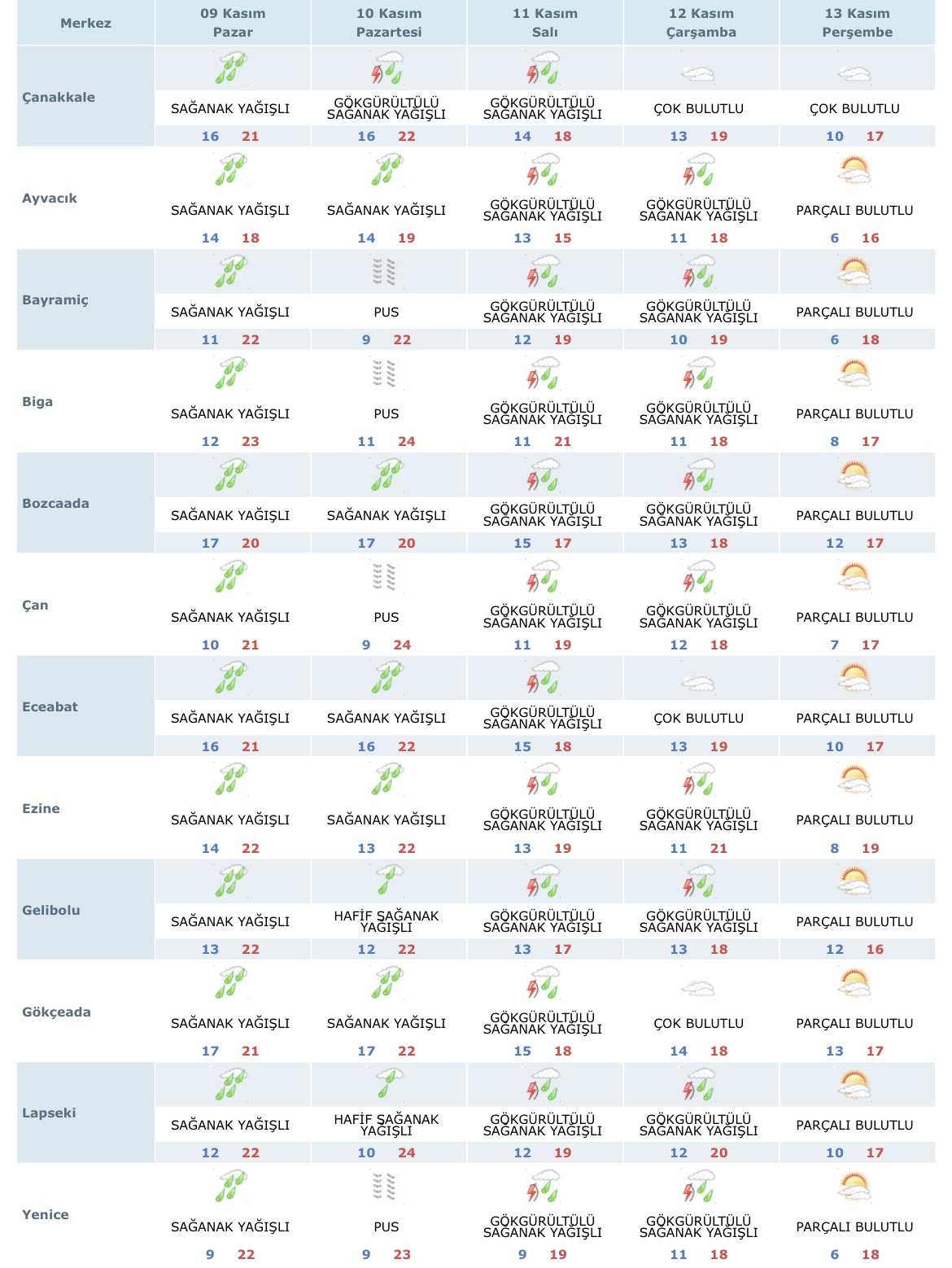The height and width of the screenshot is (1268, 952).
Task: Open the Çanakkale district row label
Action: (59, 97)
